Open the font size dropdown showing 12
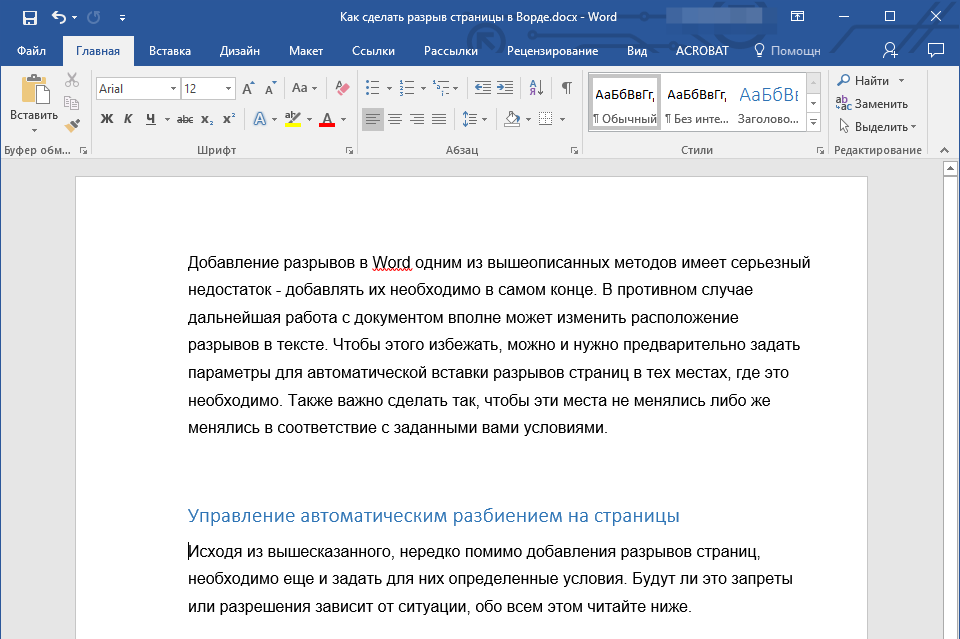This screenshot has width=960, height=639. coord(229,89)
